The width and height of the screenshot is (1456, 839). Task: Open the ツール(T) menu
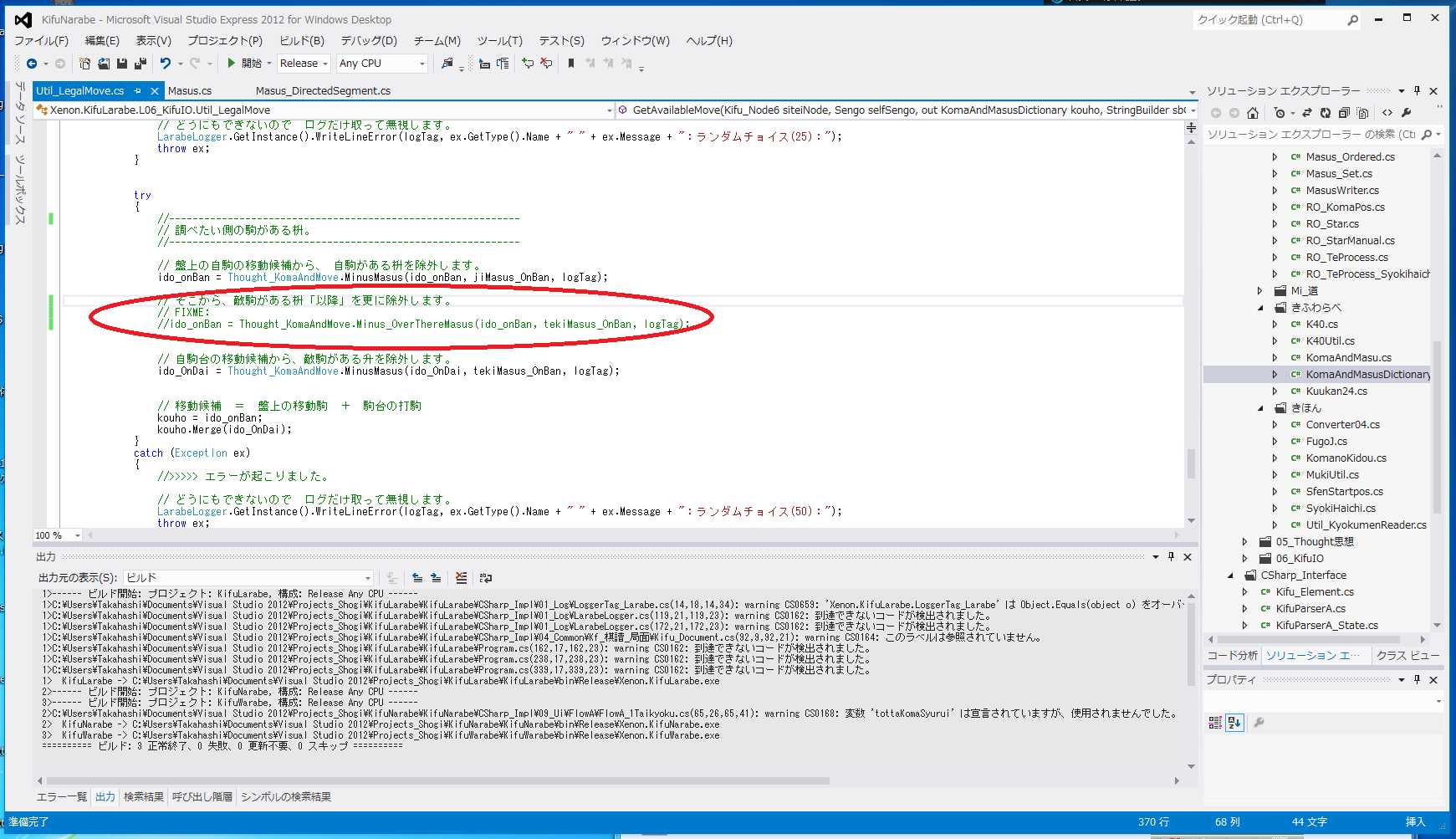point(499,41)
